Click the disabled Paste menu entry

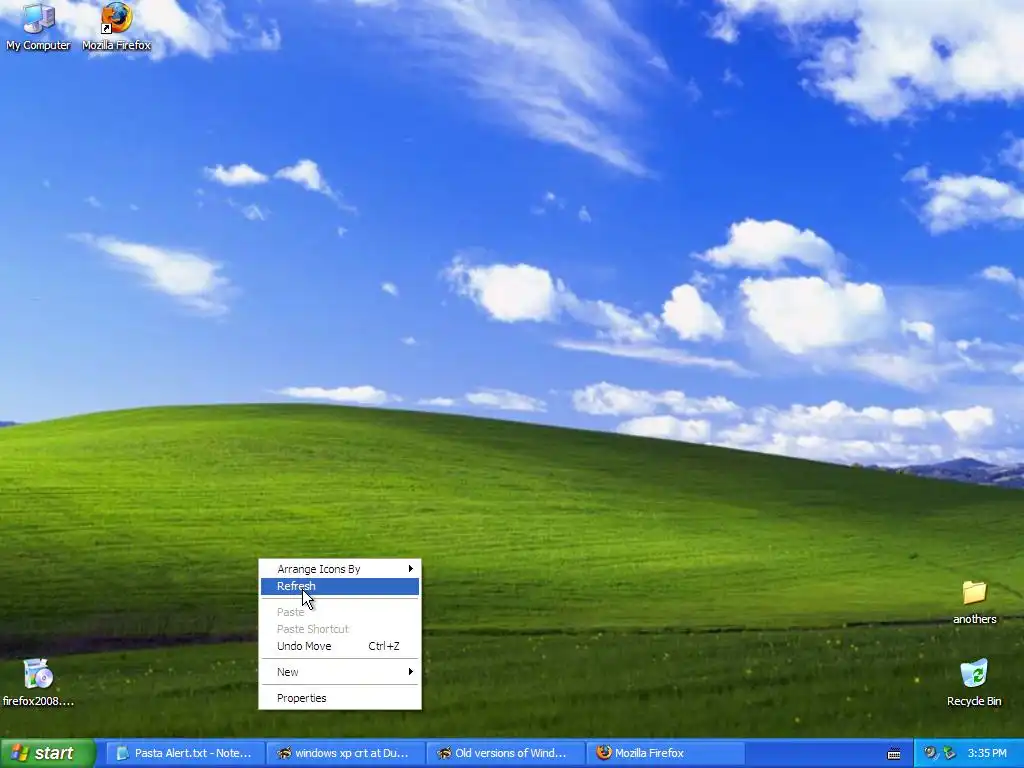[x=340, y=612]
